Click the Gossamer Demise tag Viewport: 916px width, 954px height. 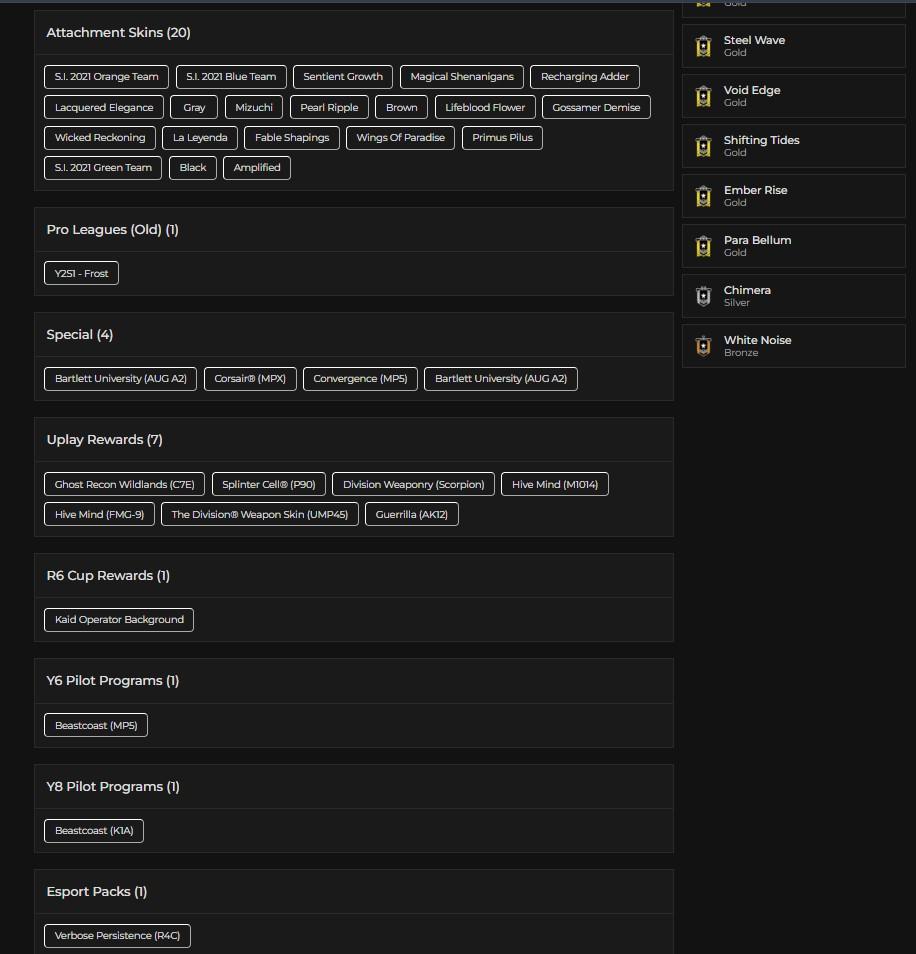tap(596, 107)
